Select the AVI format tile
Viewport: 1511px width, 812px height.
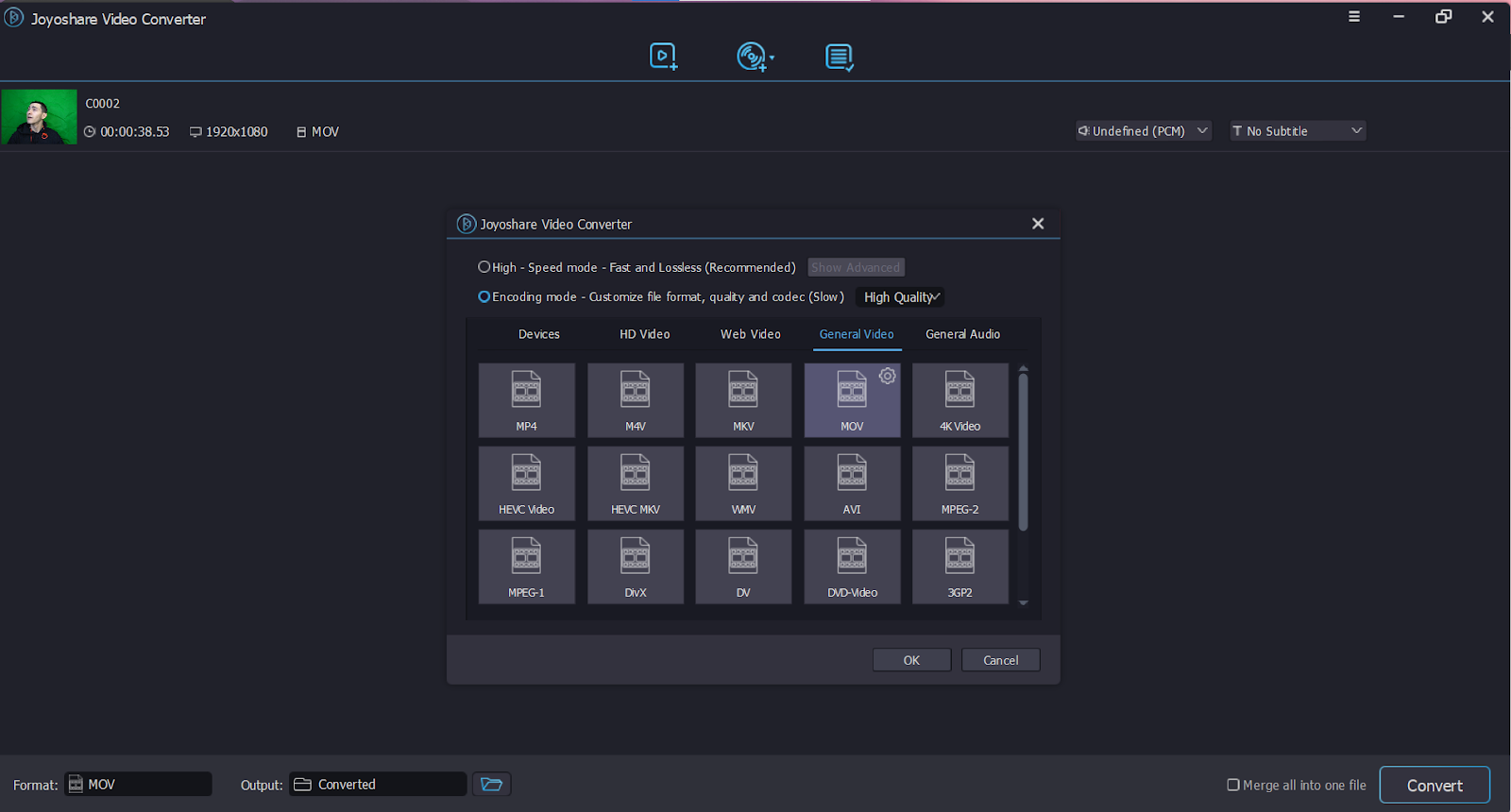pyautogui.click(x=852, y=483)
